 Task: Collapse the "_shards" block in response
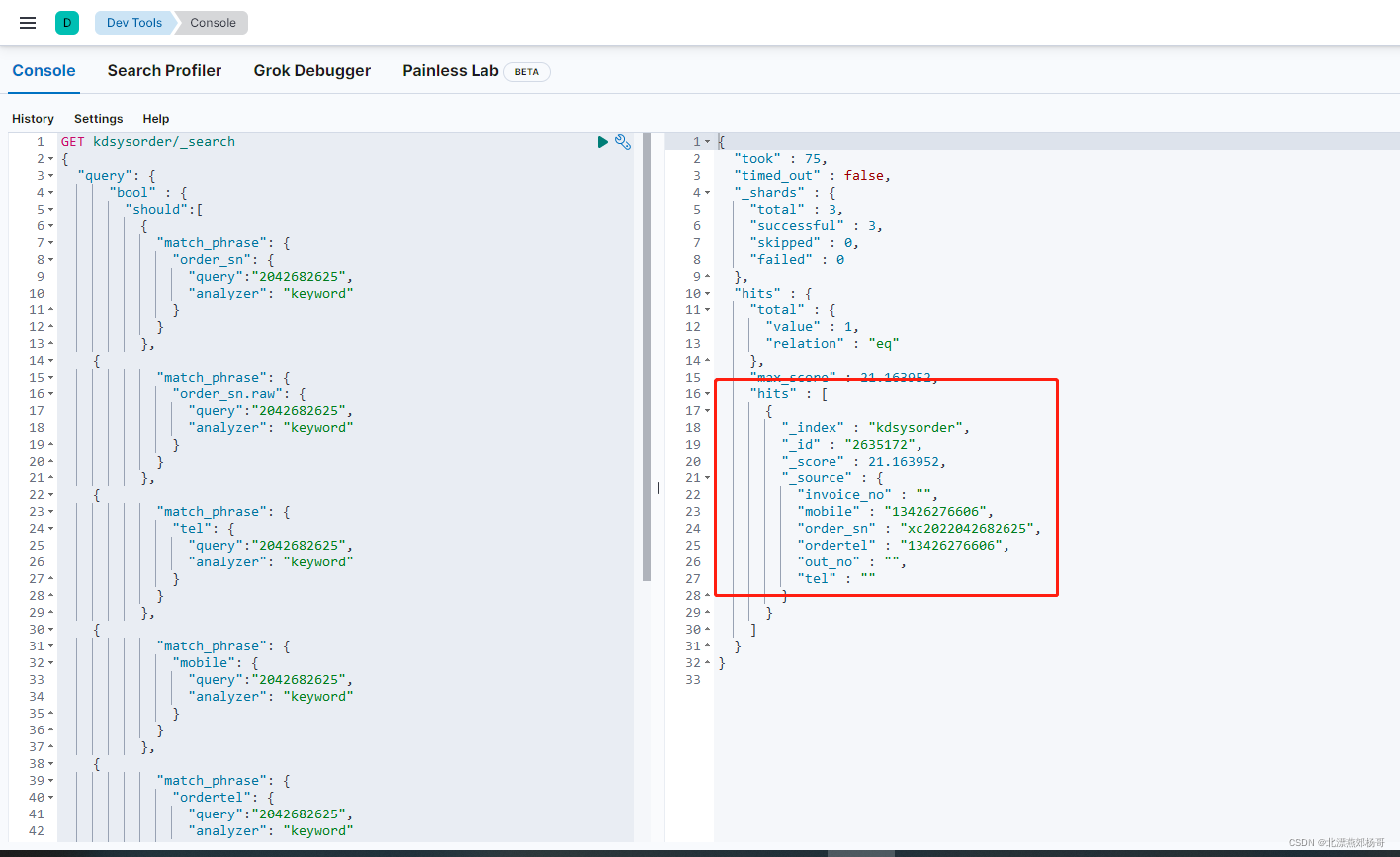pos(707,193)
